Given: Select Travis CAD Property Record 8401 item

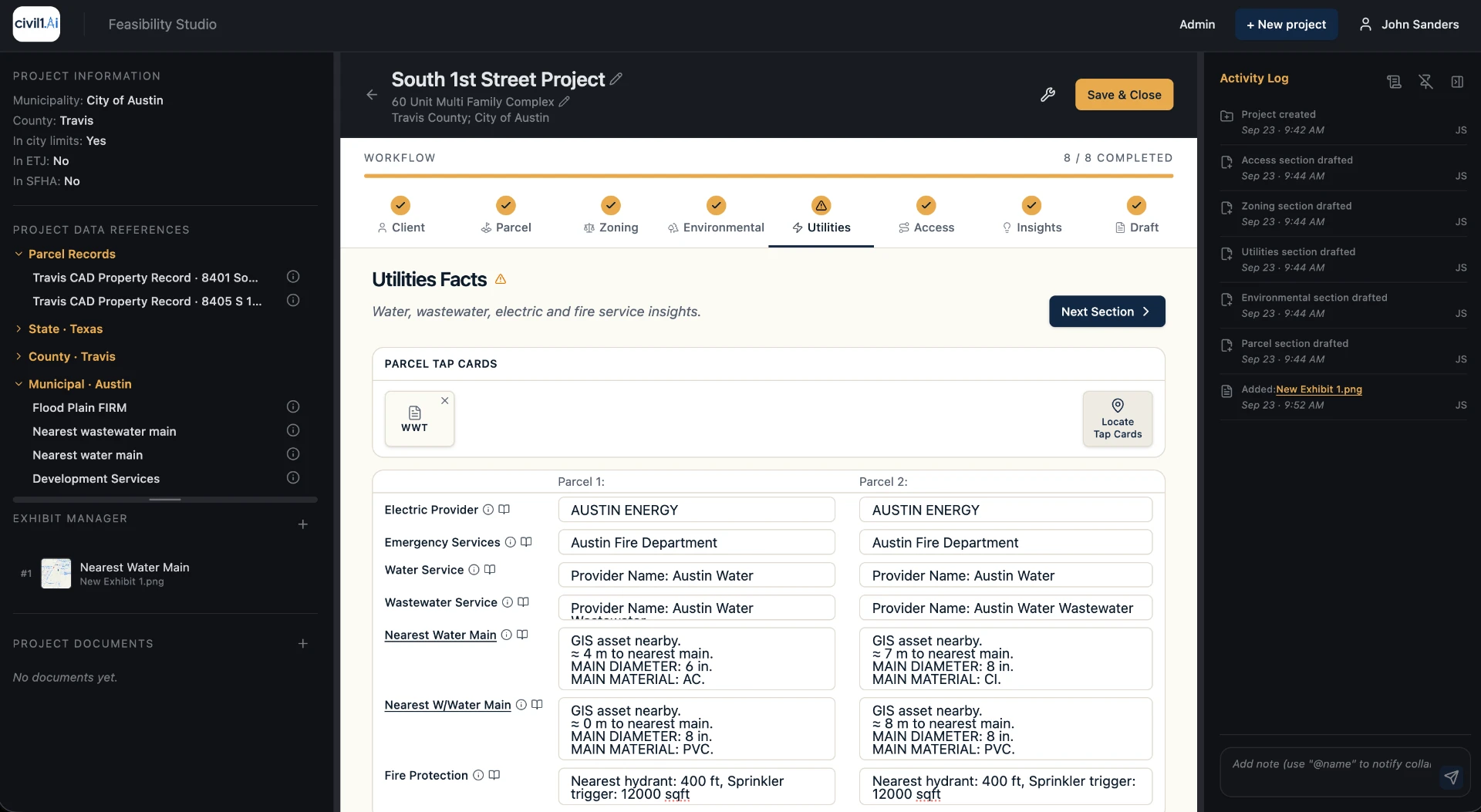Looking at the screenshot, I should [x=145, y=277].
